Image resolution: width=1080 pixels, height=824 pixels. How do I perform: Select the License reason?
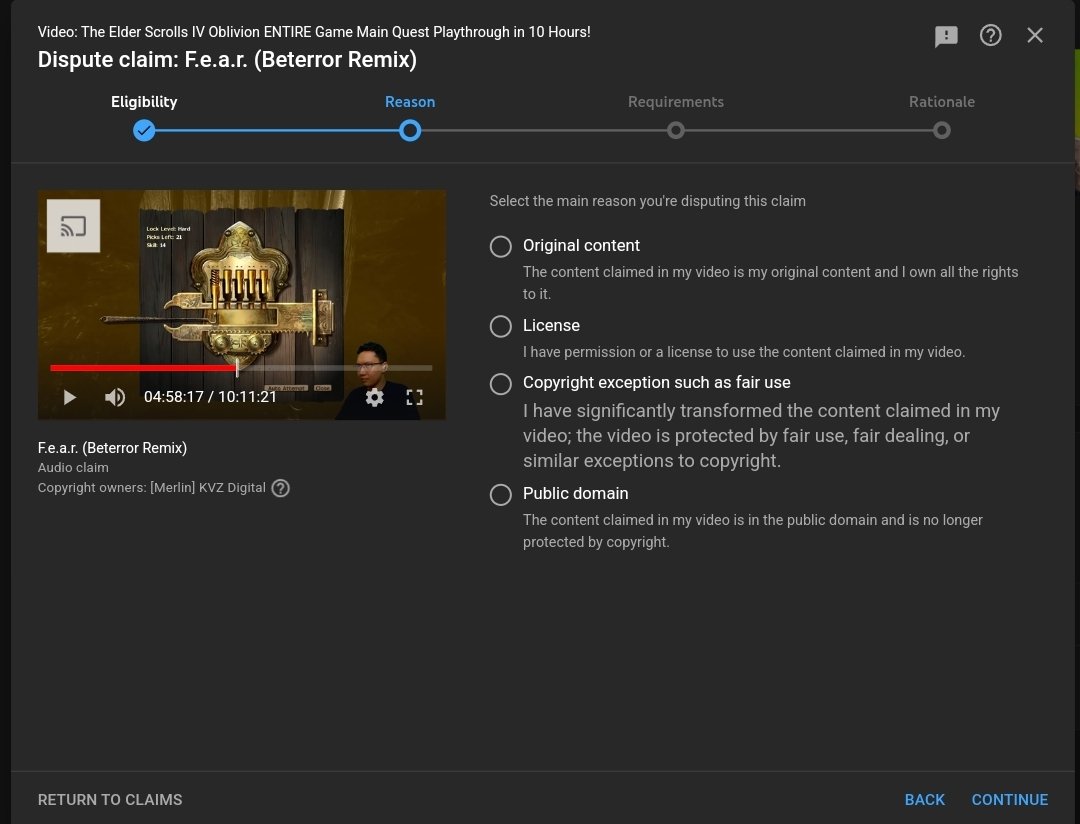coord(501,326)
